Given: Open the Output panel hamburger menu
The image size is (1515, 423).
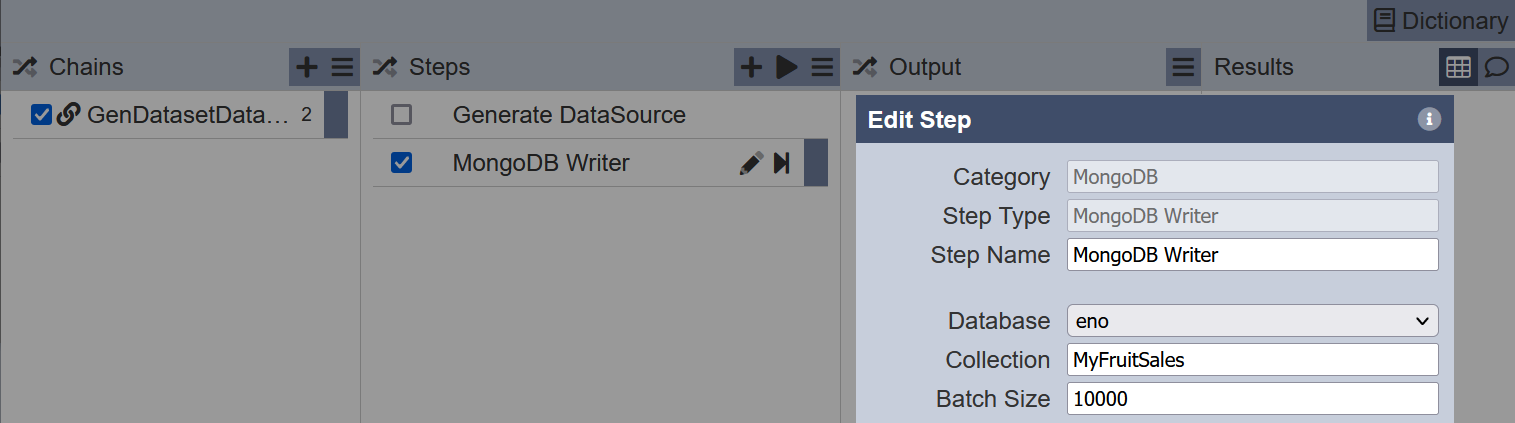Looking at the screenshot, I should 1183,67.
